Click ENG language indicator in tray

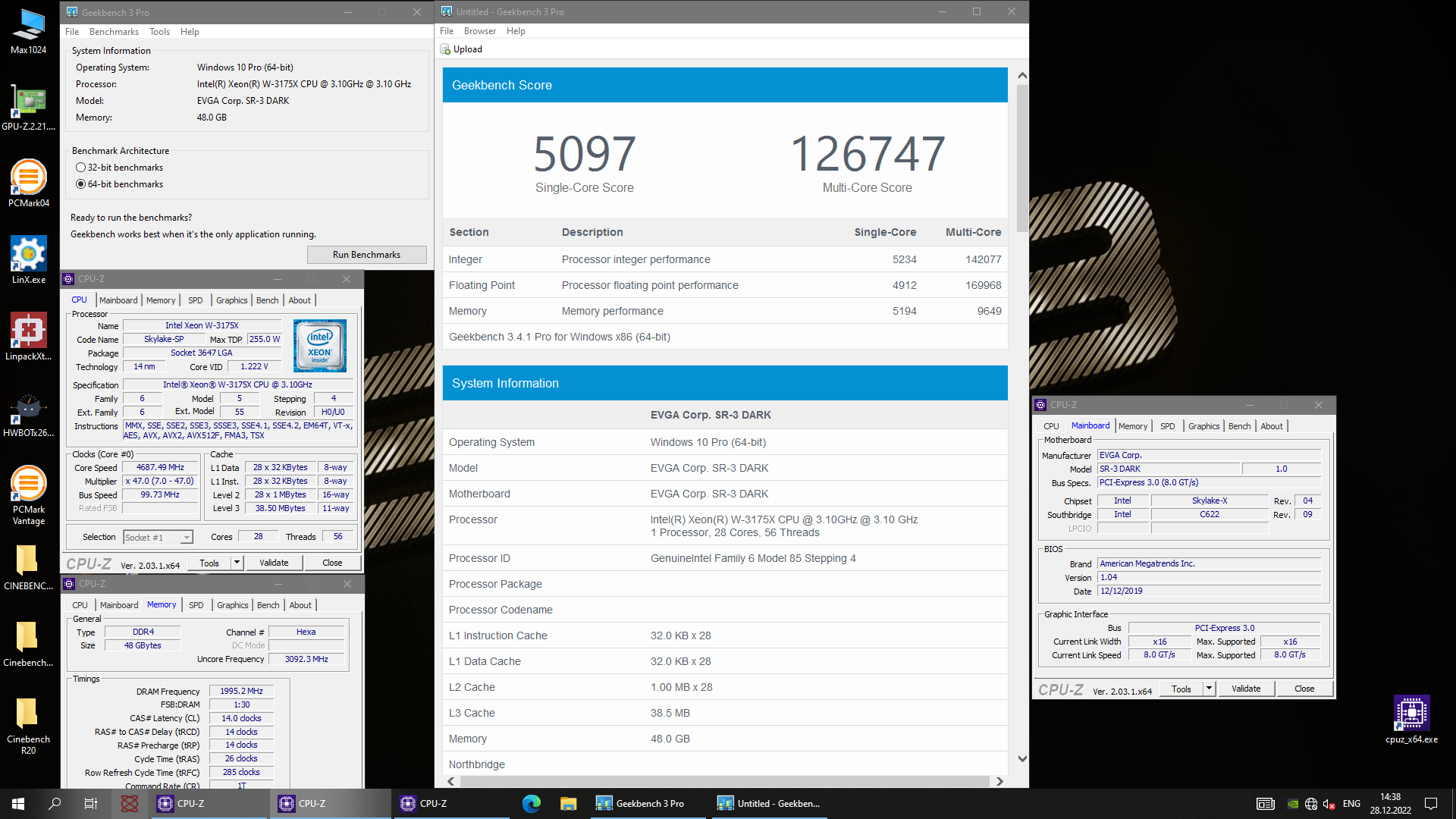1351,804
